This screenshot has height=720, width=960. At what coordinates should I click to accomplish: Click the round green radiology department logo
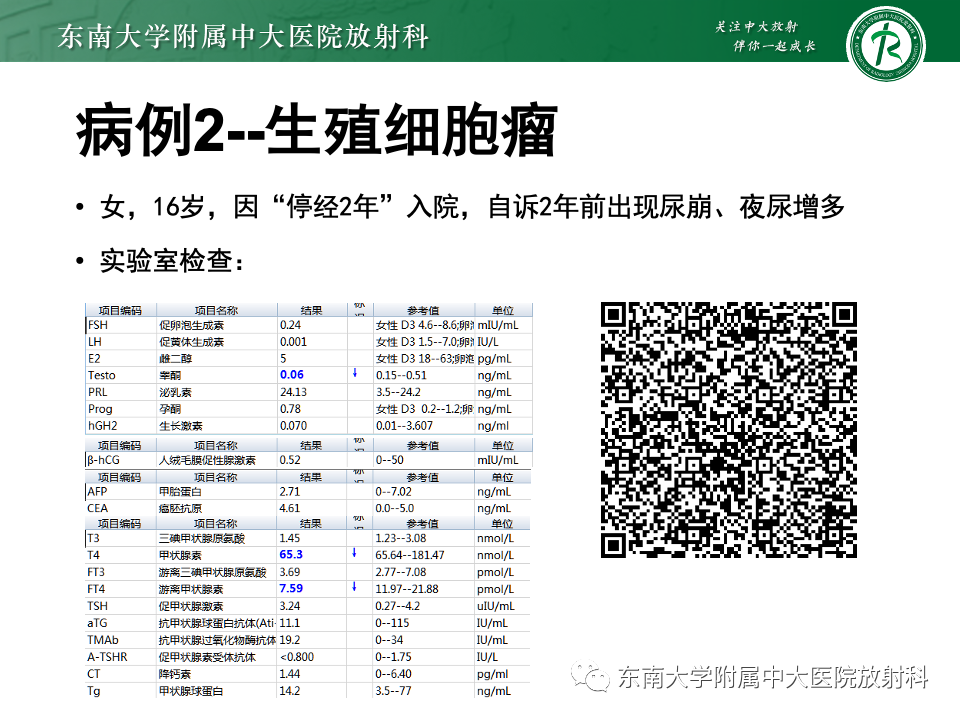point(885,45)
